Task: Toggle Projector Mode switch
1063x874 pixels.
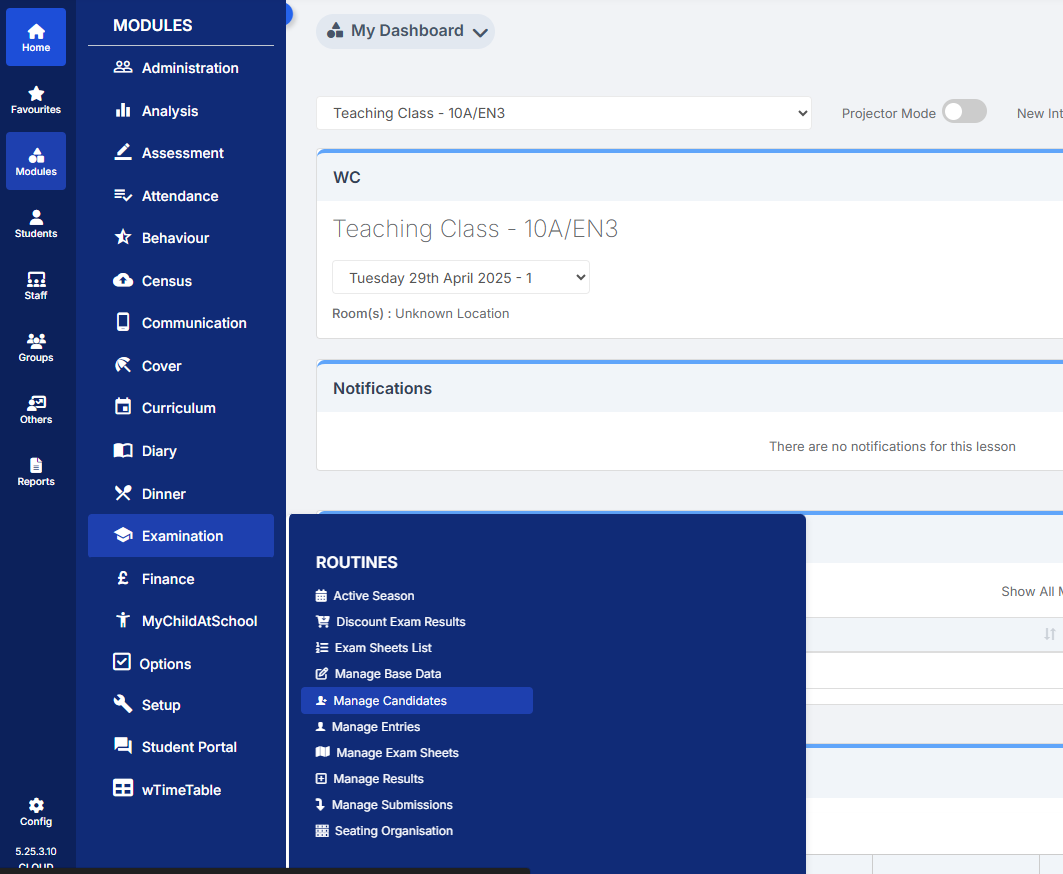Action: [964, 112]
